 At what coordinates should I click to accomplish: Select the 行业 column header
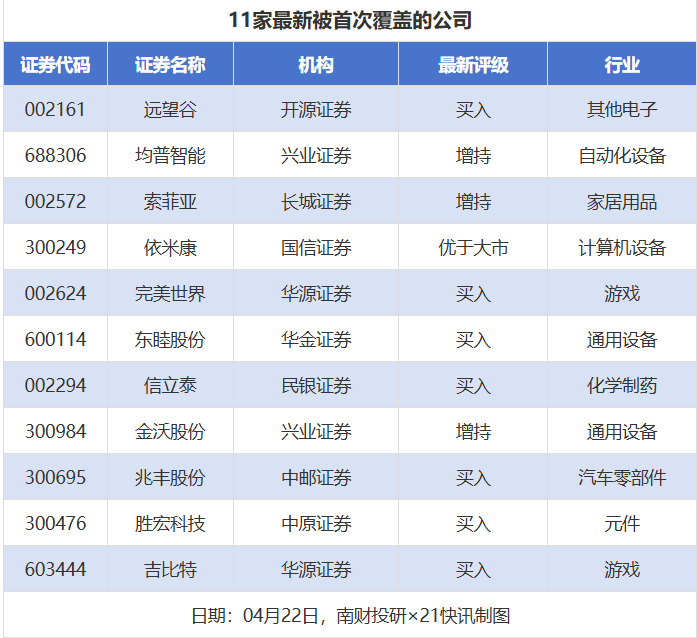coord(622,65)
